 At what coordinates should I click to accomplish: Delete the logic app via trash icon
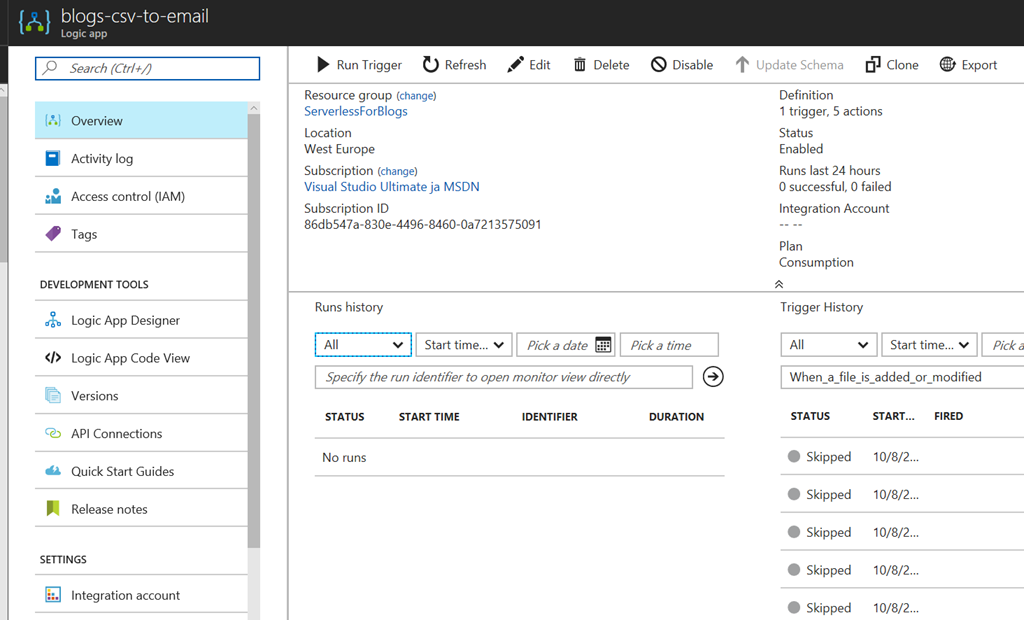click(x=580, y=65)
